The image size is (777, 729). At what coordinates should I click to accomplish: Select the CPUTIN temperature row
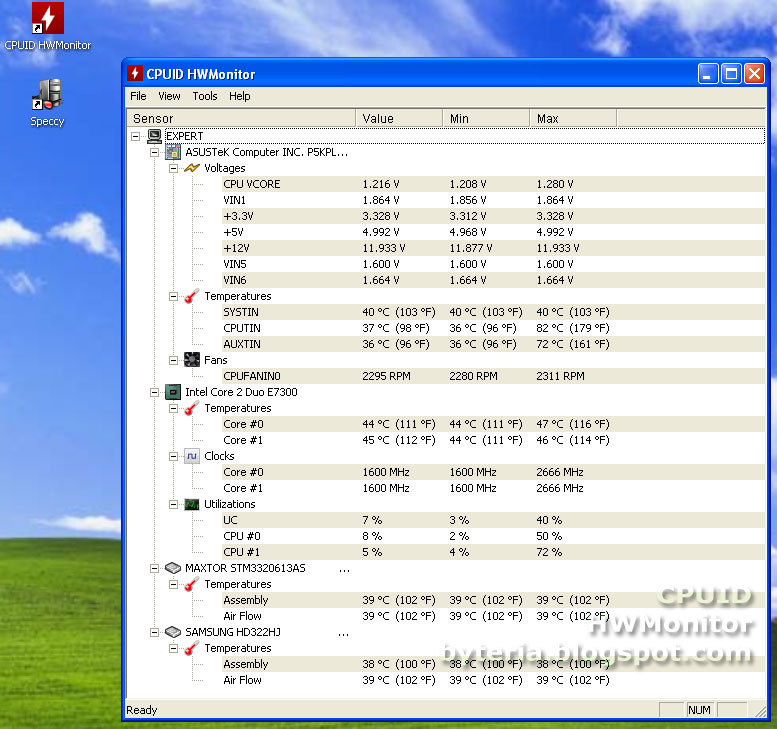click(494, 328)
